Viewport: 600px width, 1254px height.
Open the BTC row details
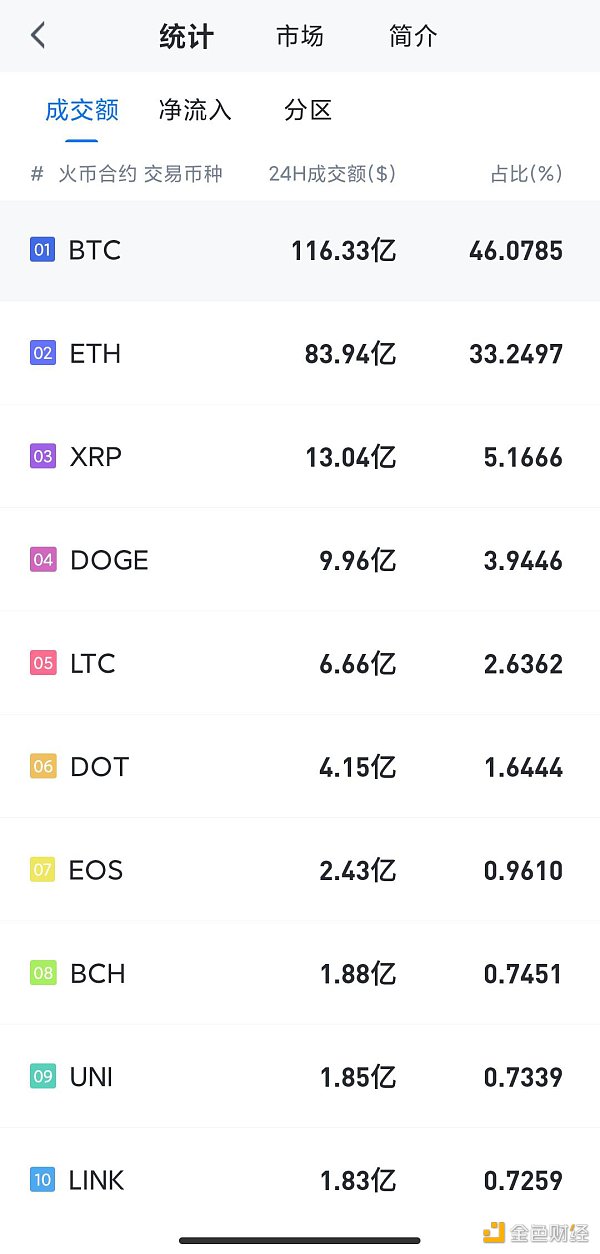click(300, 250)
